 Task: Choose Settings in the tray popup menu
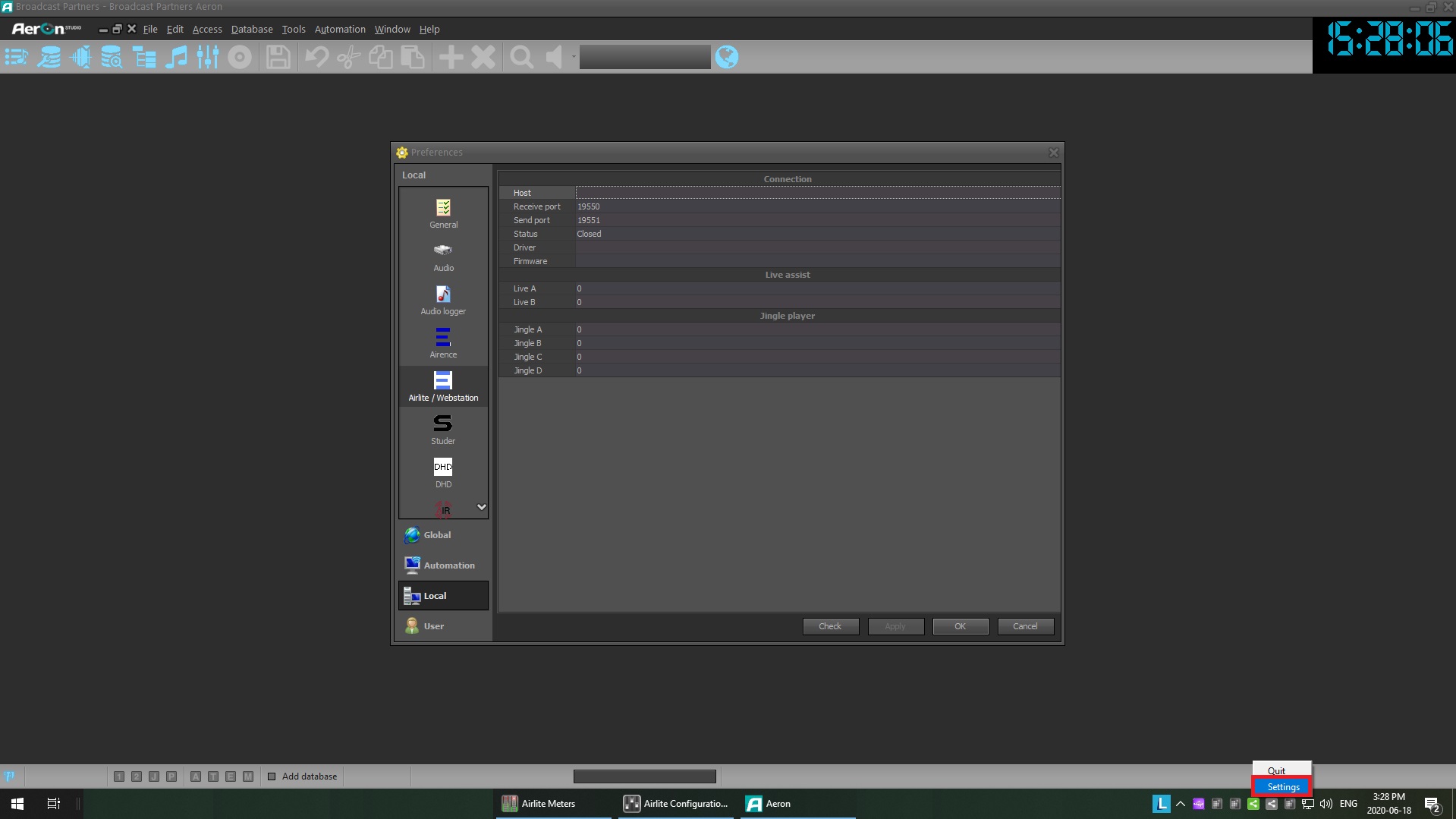pyautogui.click(x=1282, y=787)
